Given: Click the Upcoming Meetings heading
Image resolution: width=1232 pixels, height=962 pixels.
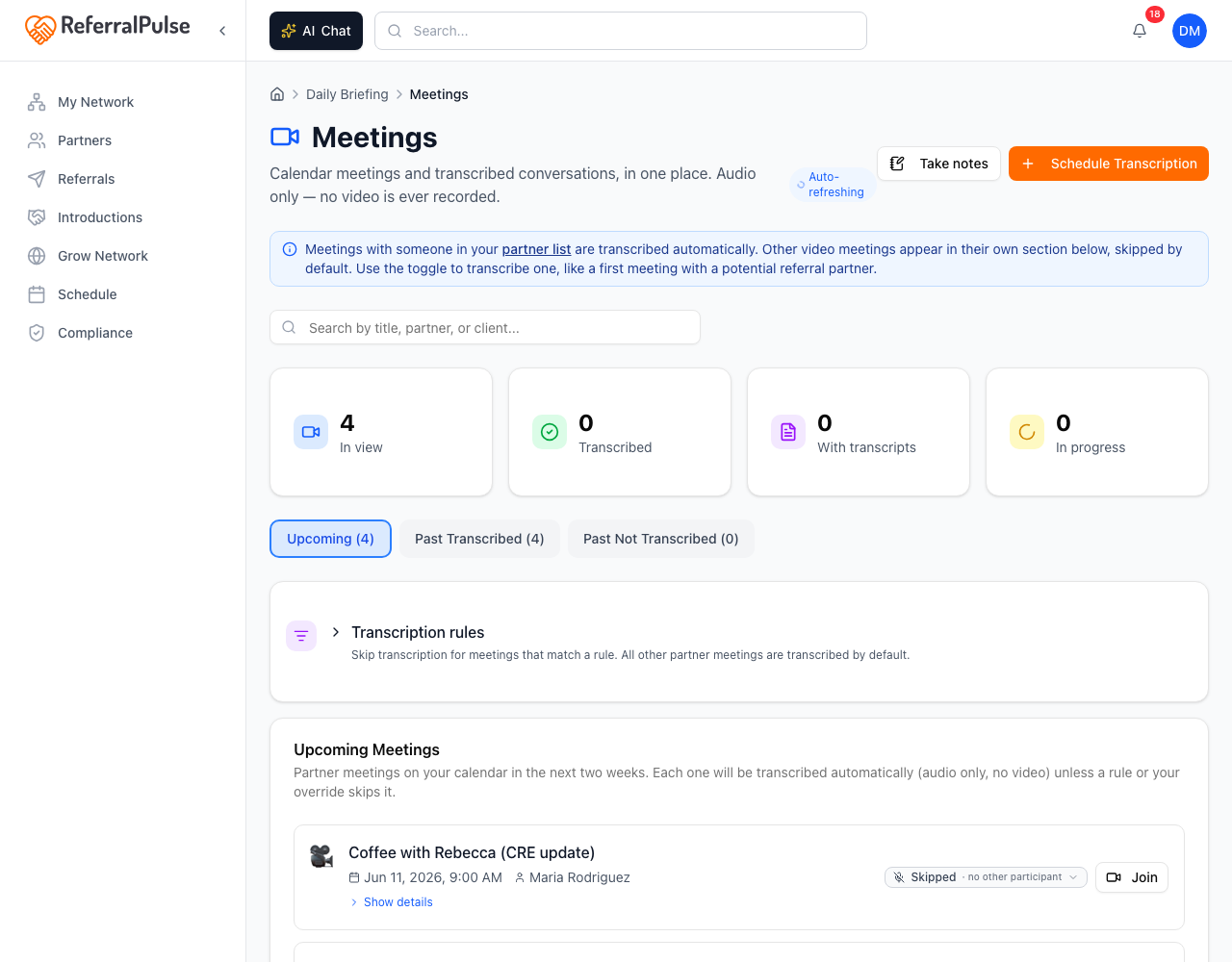Looking at the screenshot, I should 367,749.
